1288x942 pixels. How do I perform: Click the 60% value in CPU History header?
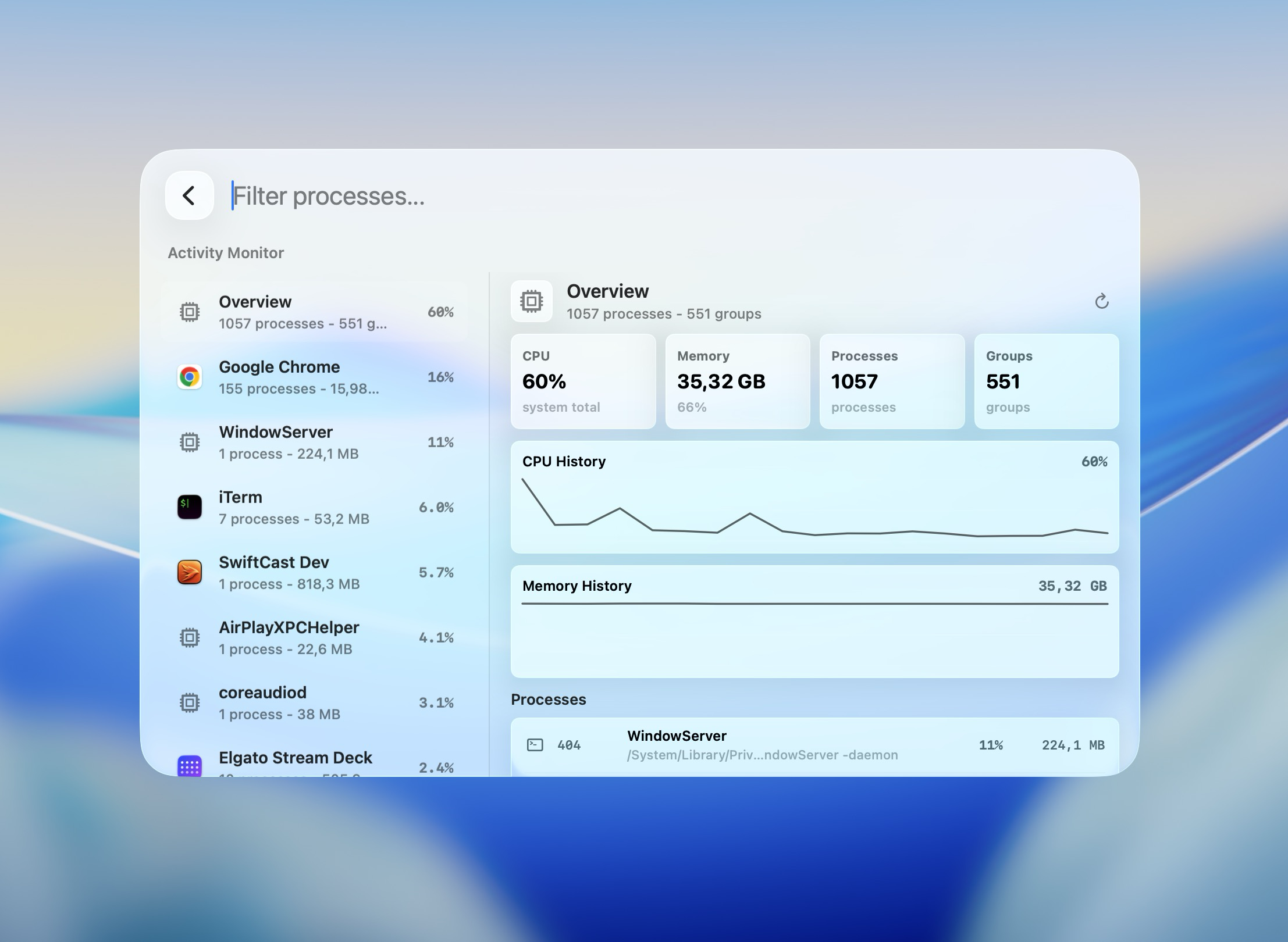tap(1094, 462)
